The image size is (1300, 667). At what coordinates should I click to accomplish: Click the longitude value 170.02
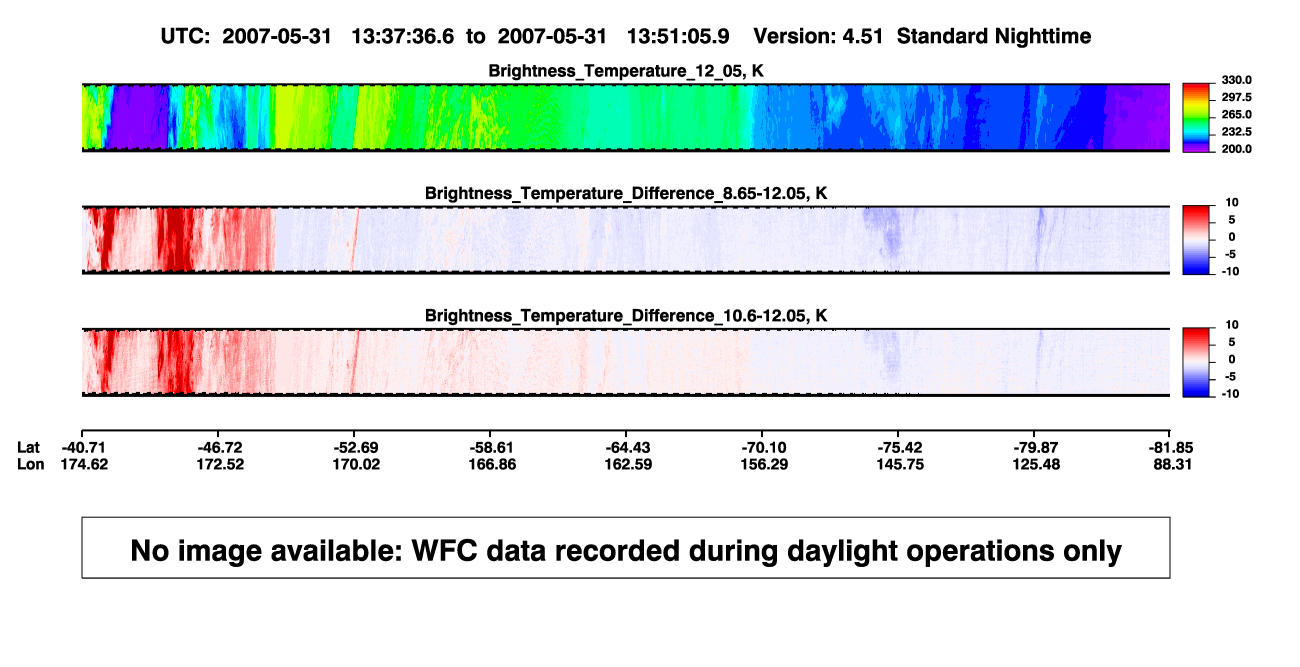(355, 464)
